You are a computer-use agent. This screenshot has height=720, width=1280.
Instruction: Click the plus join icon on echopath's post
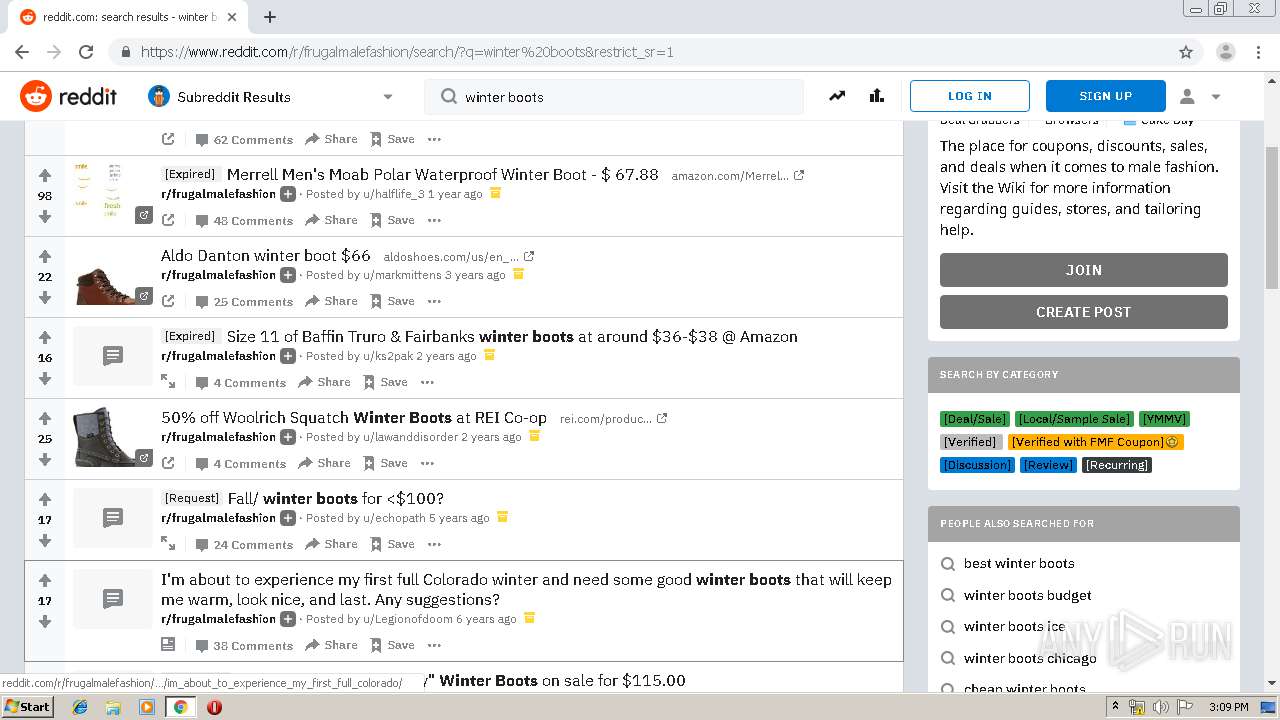(x=288, y=518)
